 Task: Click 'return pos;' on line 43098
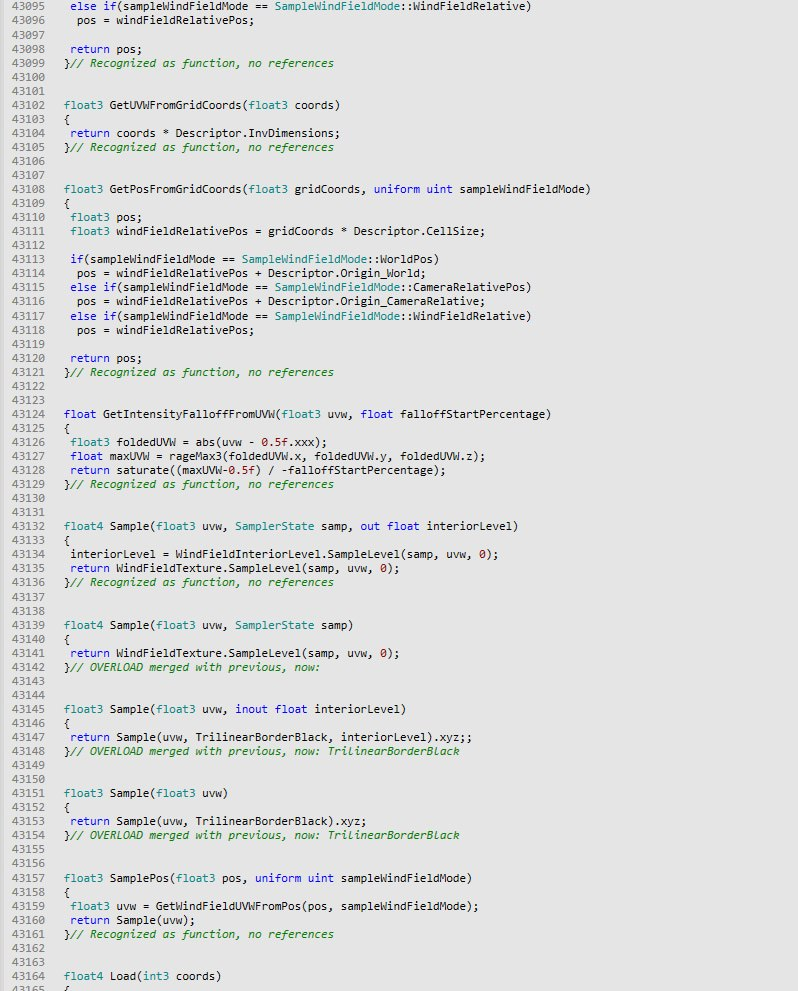coord(106,49)
